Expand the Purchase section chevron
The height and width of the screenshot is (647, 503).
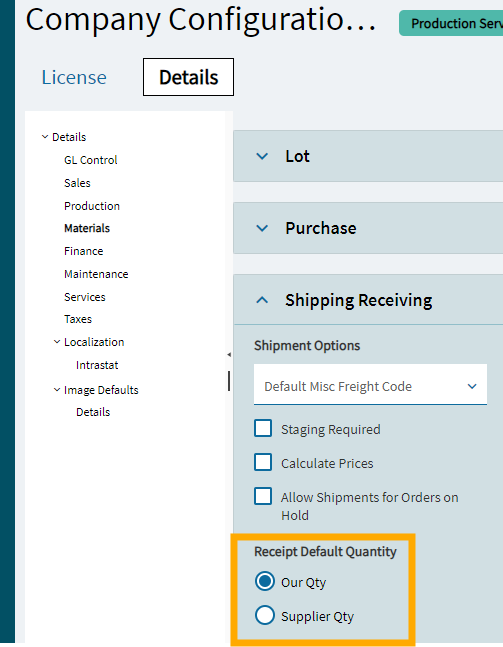(262, 228)
